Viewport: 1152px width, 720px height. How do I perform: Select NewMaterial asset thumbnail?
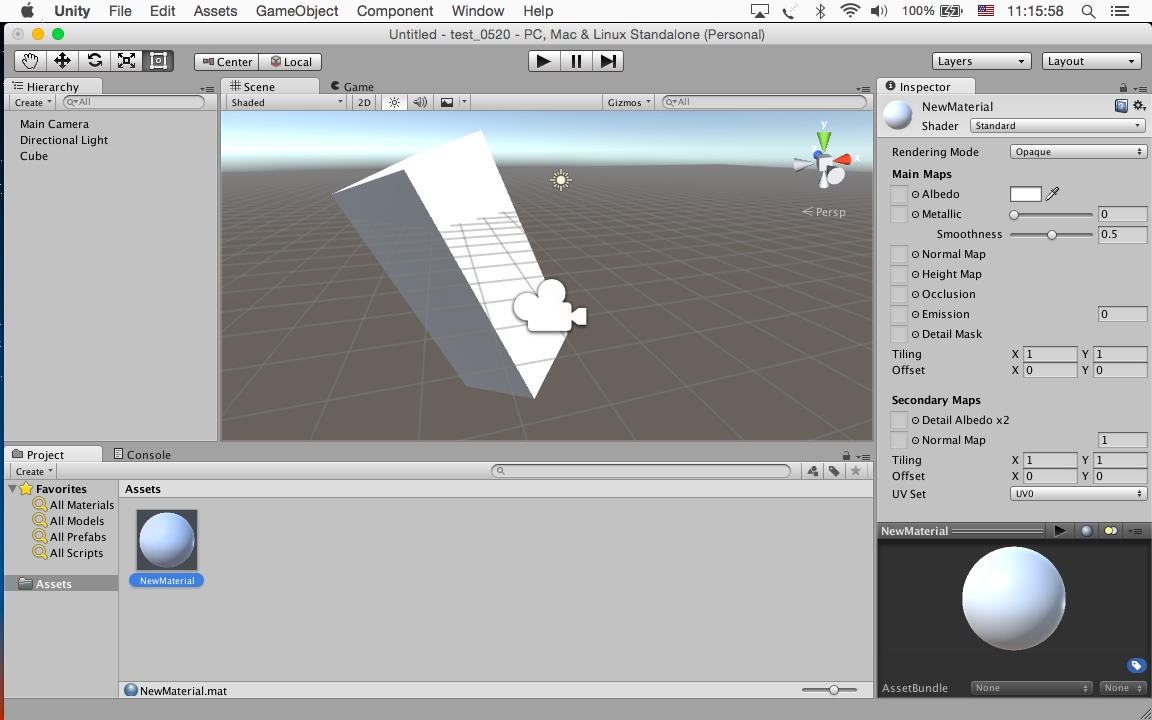(x=167, y=540)
